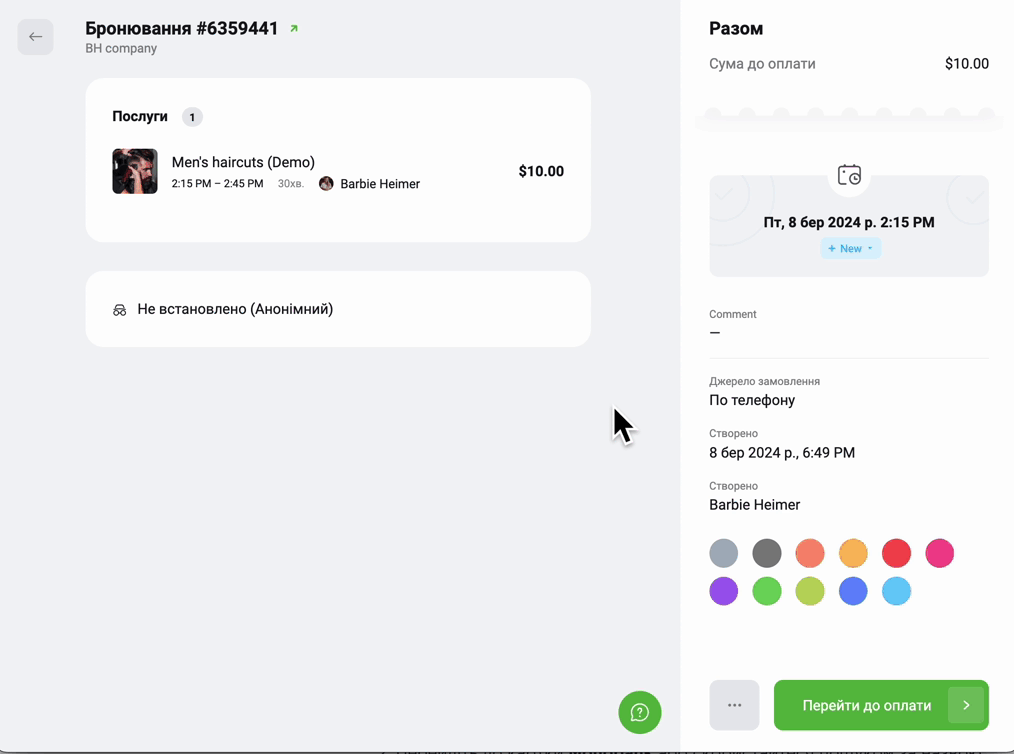Click the booking date Пт, 8 бер 2024
1014x754 pixels.
848,222
